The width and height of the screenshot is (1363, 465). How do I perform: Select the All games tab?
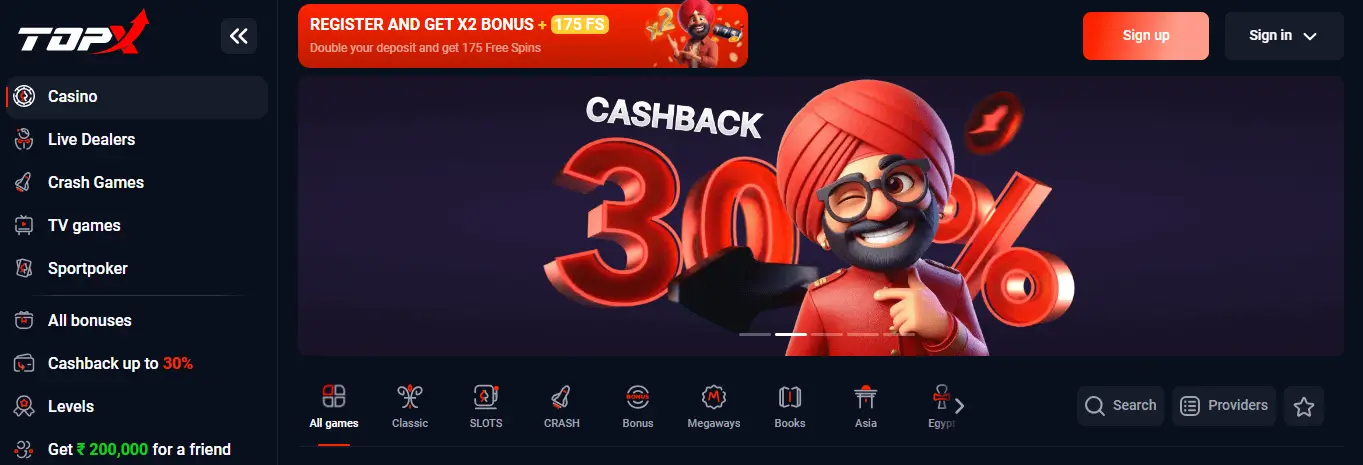click(334, 405)
